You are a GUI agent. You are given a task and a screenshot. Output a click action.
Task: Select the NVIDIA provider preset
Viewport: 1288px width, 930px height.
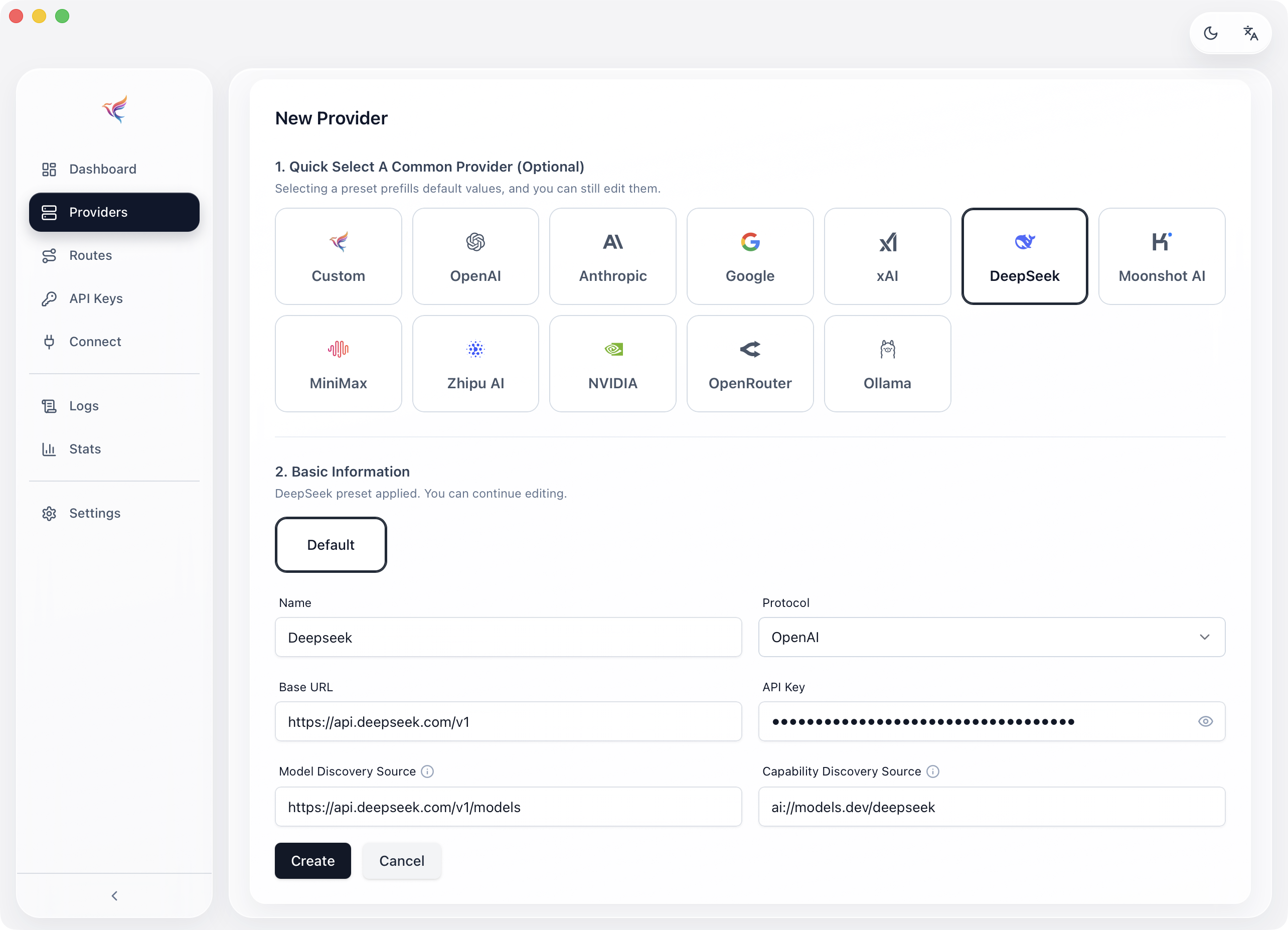click(613, 364)
